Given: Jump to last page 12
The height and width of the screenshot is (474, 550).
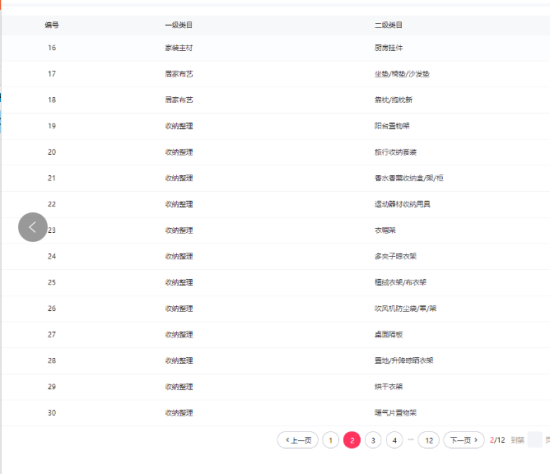Looking at the screenshot, I should point(429,440).
